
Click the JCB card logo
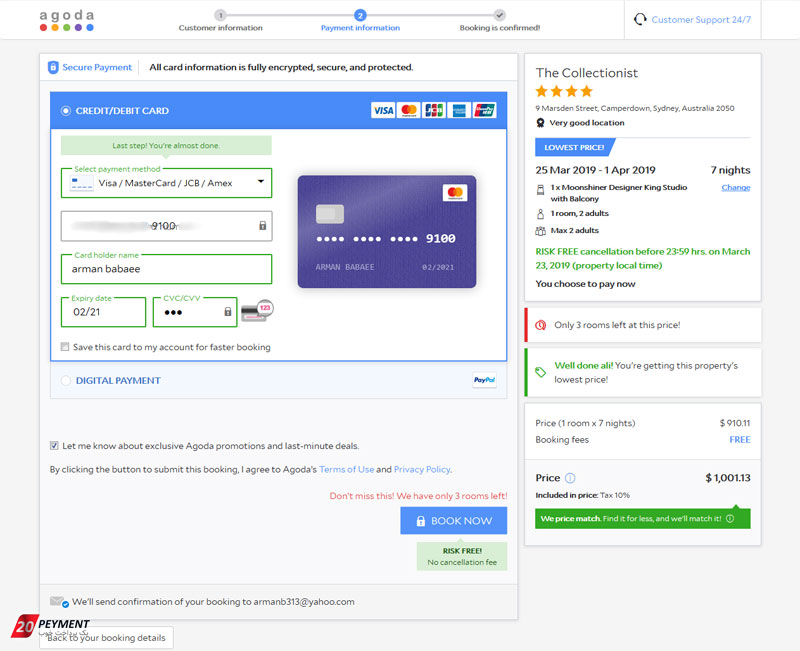tap(434, 110)
